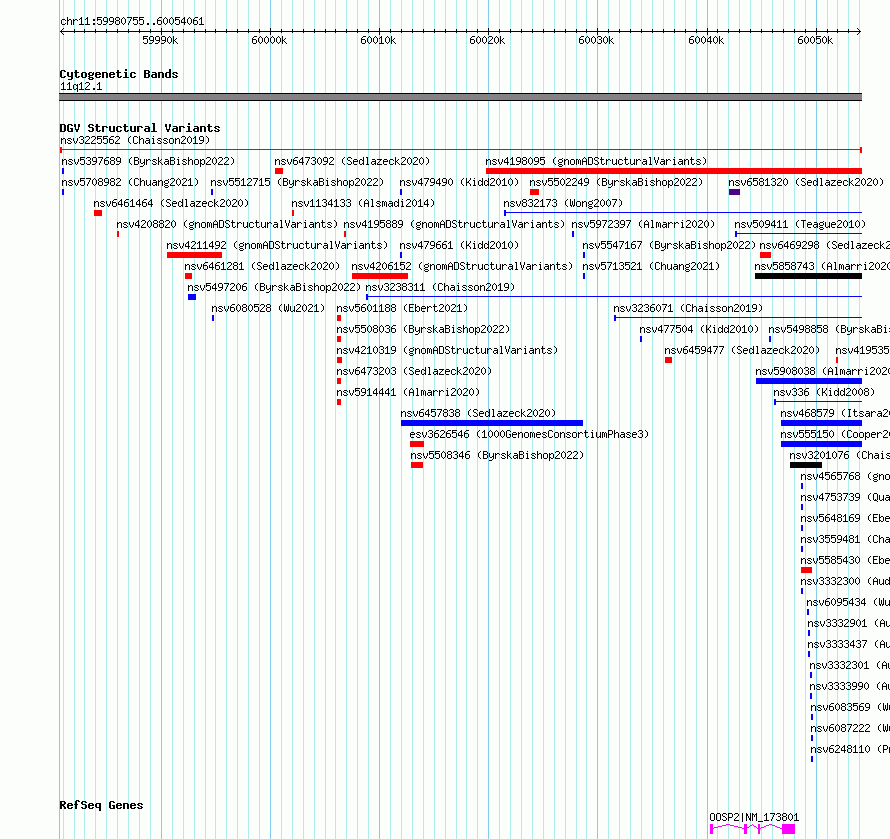Screen dimensions: 890x839
Task: Open the nsv5397689 (ByrskaBishop2022) label
Action: pyautogui.click(x=148, y=161)
